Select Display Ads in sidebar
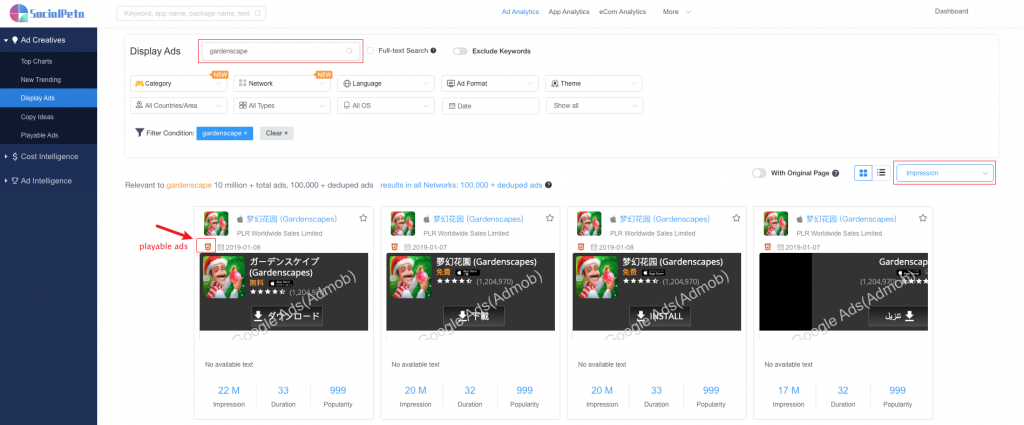This screenshot has height=425, width=1024. [48, 98]
